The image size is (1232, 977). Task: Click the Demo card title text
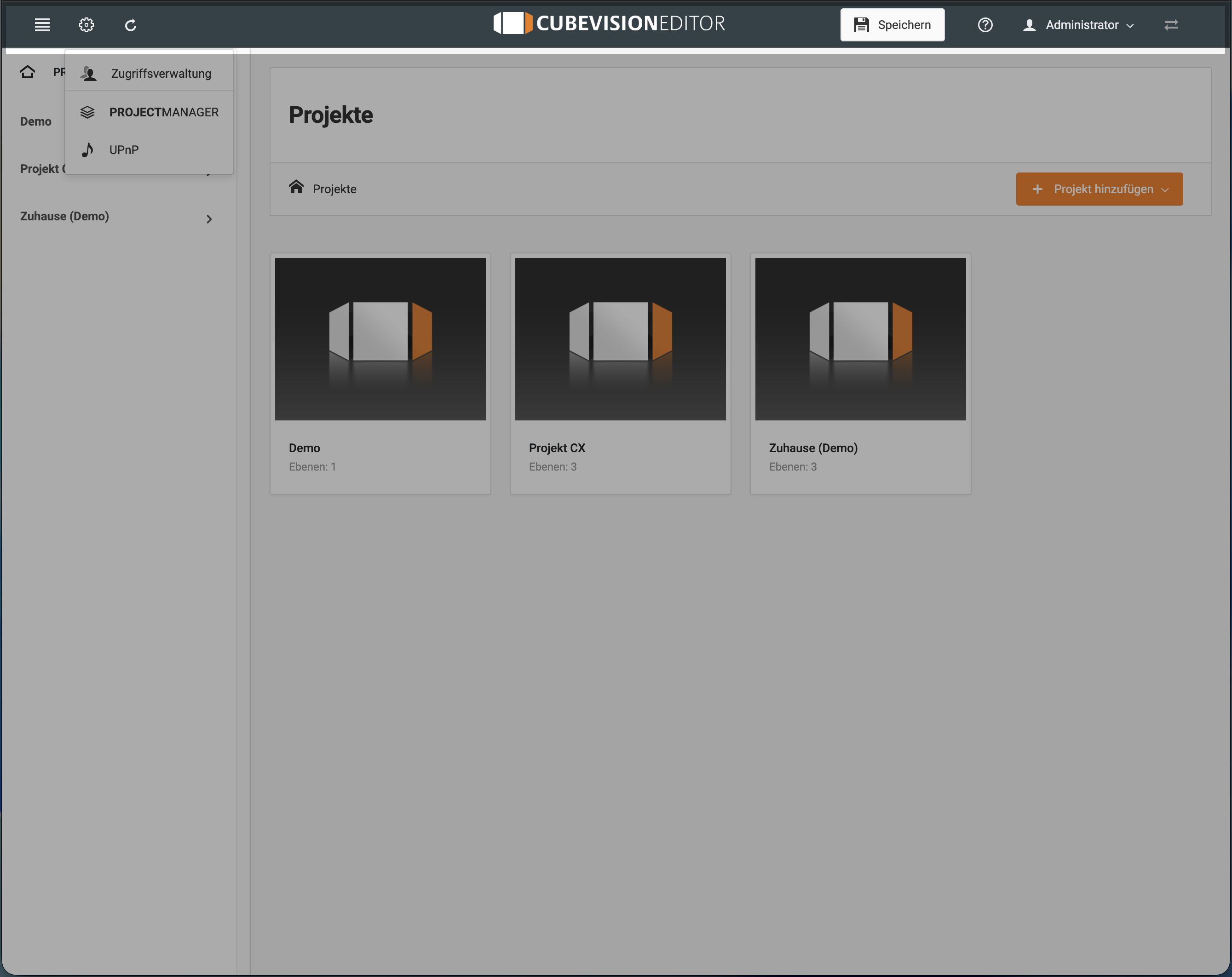click(304, 448)
